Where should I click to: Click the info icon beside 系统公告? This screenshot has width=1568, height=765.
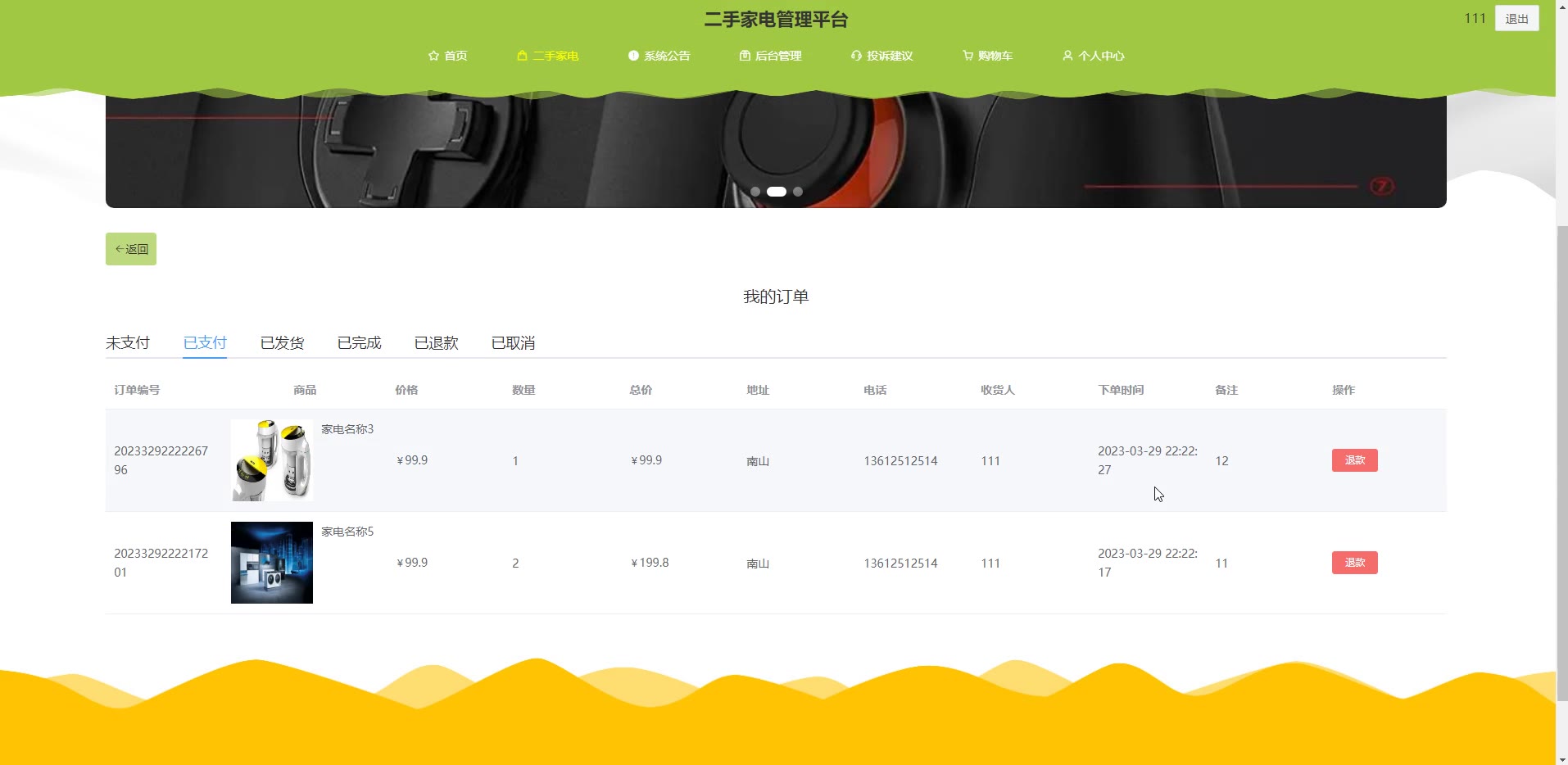633,56
